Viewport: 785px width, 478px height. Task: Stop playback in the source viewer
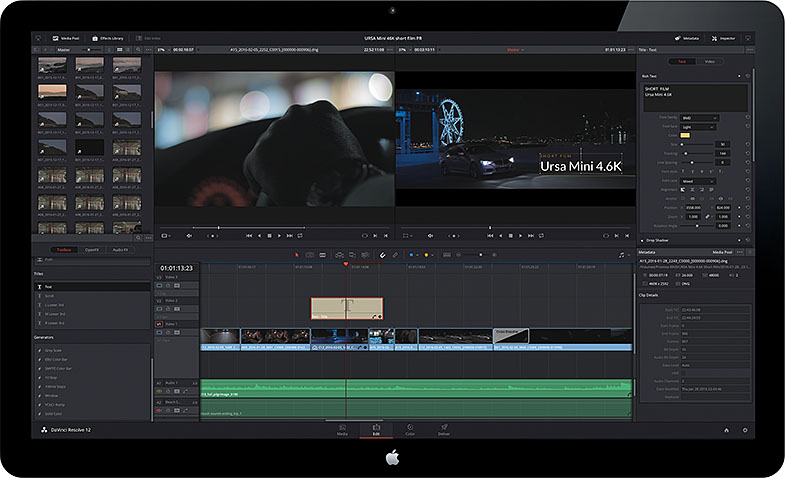269,235
